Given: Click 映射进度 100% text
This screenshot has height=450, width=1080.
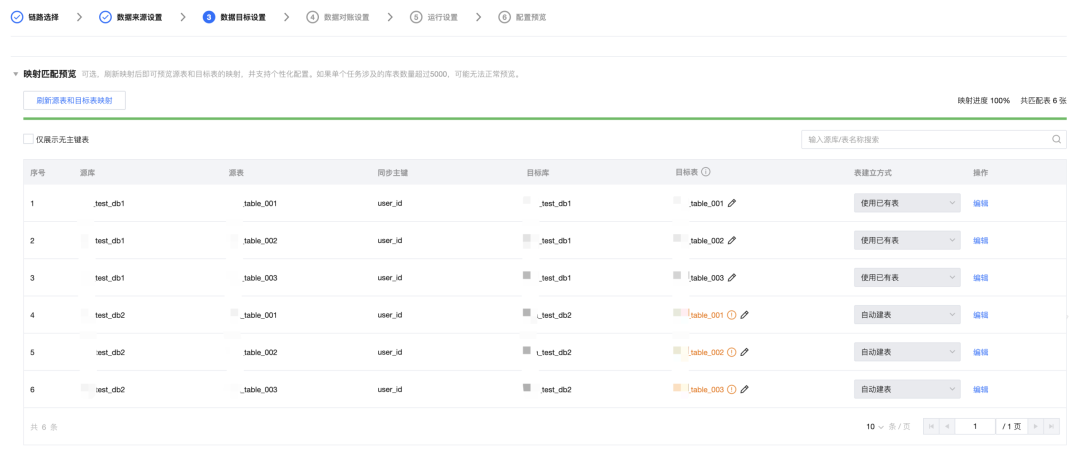Looking at the screenshot, I should (984, 101).
